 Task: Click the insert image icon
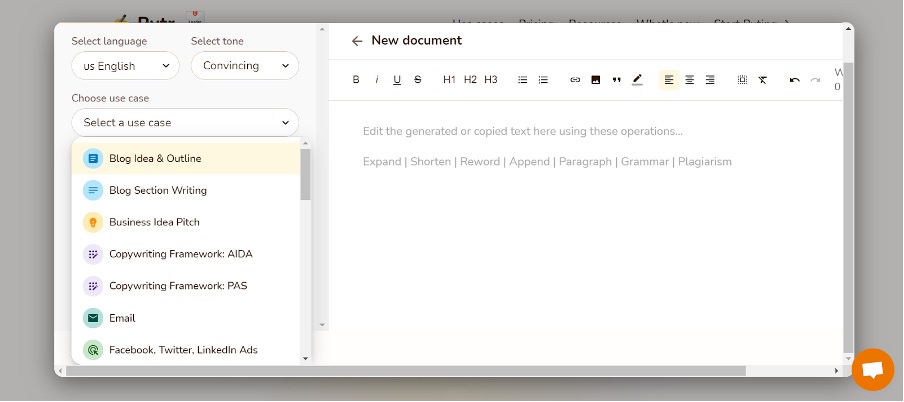pos(595,80)
